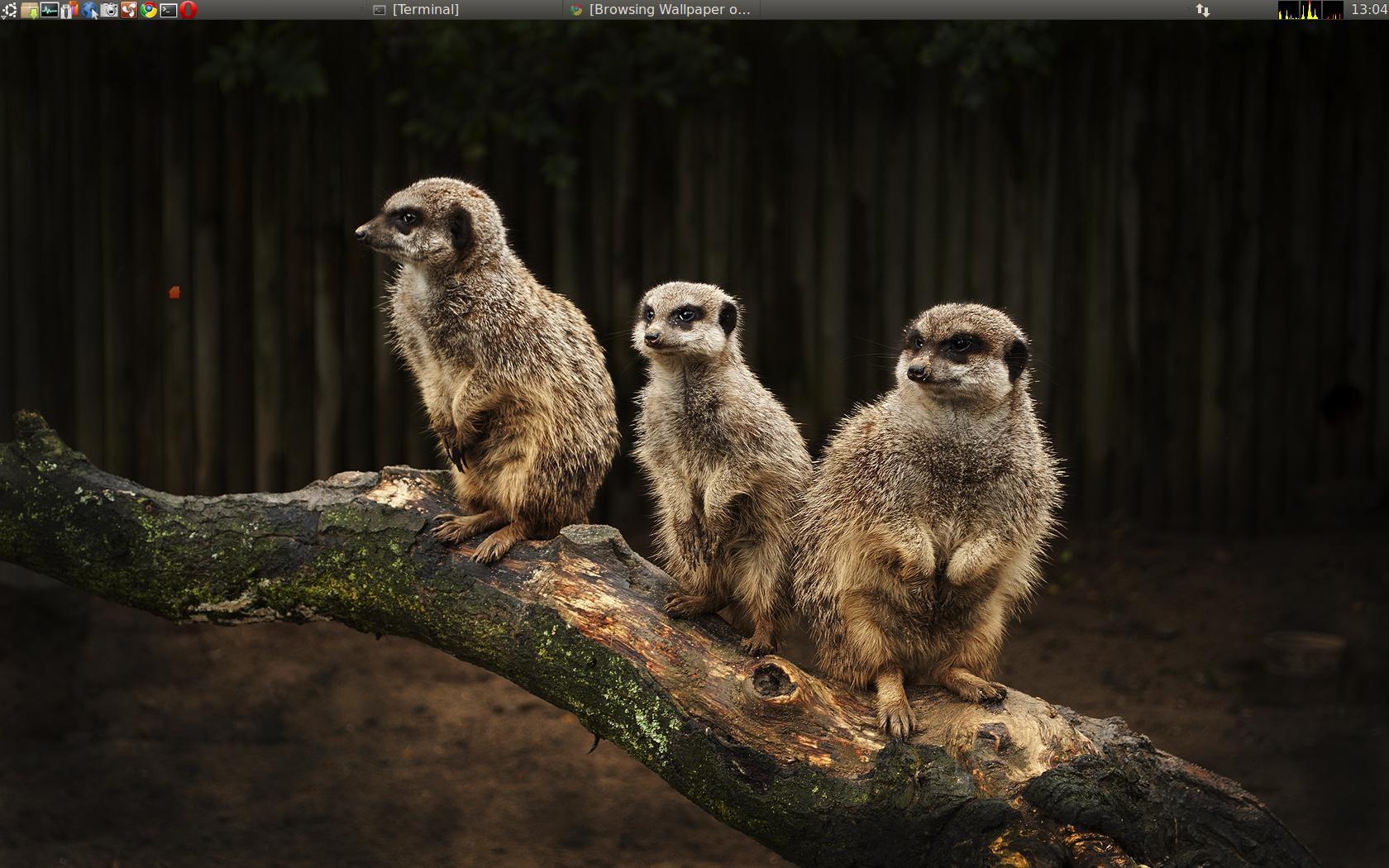Image resolution: width=1389 pixels, height=868 pixels.
Task: Launch Google Chrome from the panel
Action: pyautogui.click(x=149, y=10)
